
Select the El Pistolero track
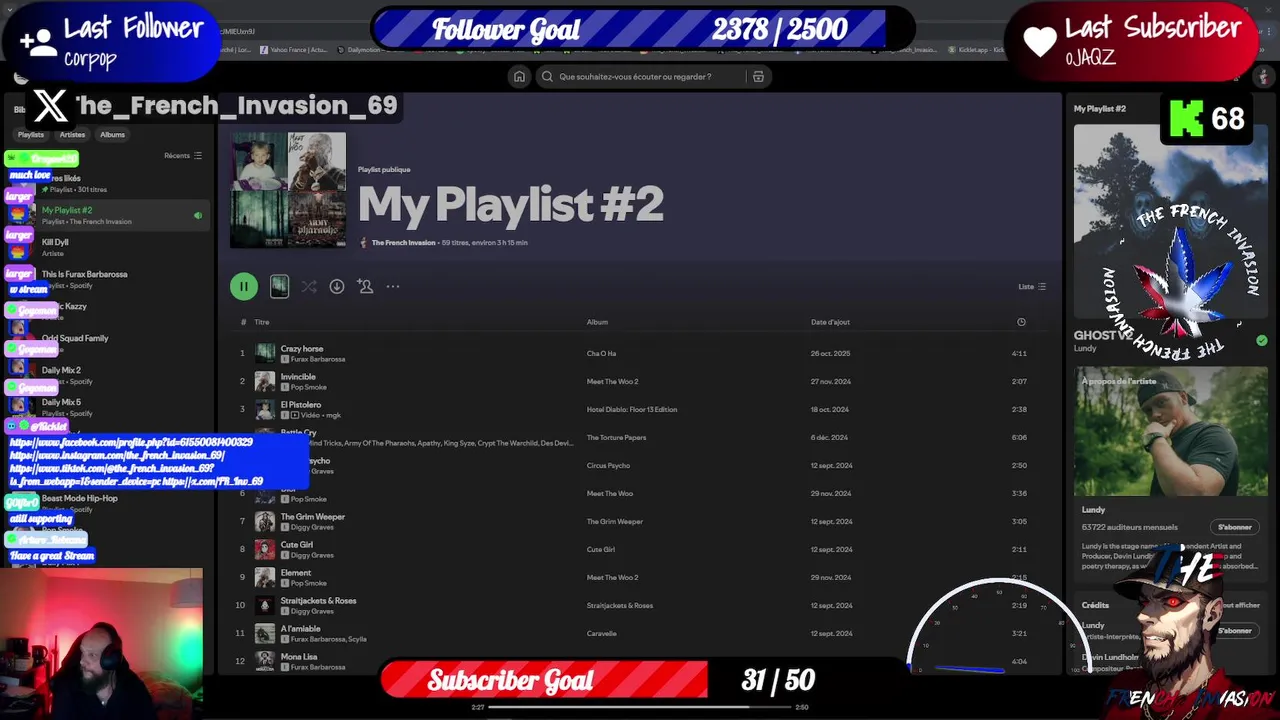point(301,405)
